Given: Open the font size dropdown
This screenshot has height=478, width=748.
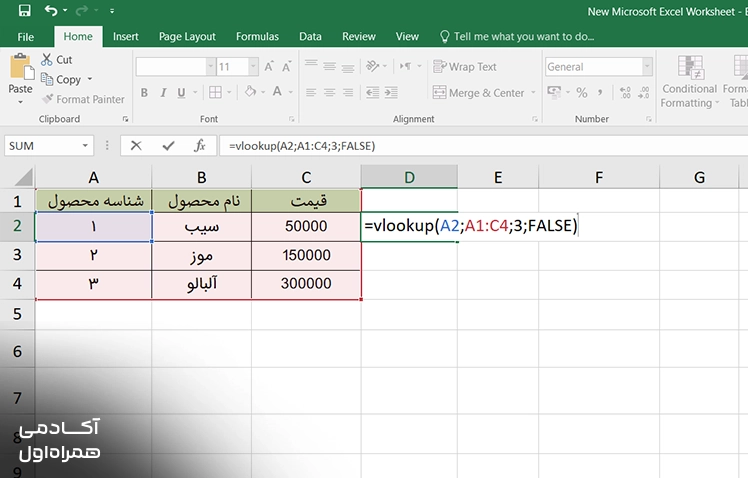Looking at the screenshot, I should coord(253,67).
